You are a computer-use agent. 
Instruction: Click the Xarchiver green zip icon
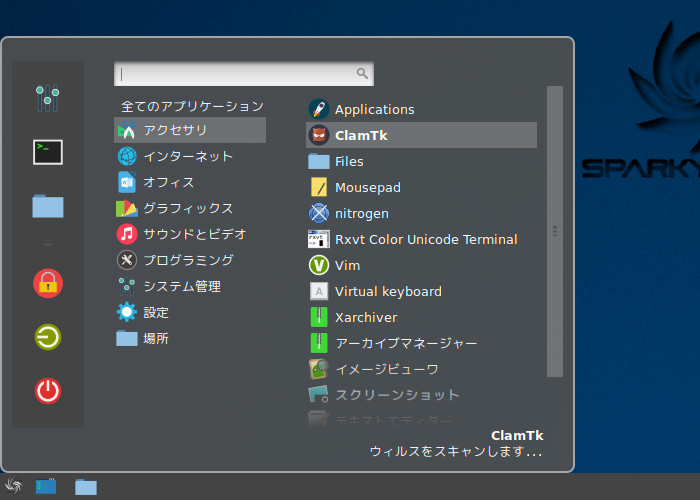(x=319, y=317)
